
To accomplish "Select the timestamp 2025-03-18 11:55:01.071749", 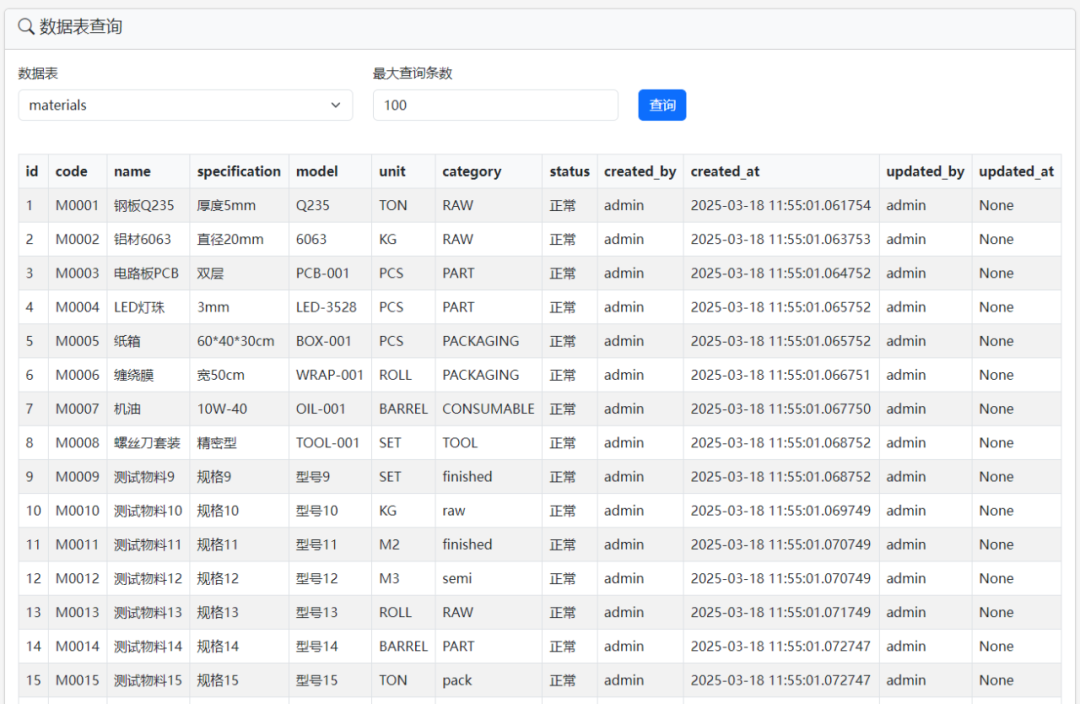I will [780, 612].
